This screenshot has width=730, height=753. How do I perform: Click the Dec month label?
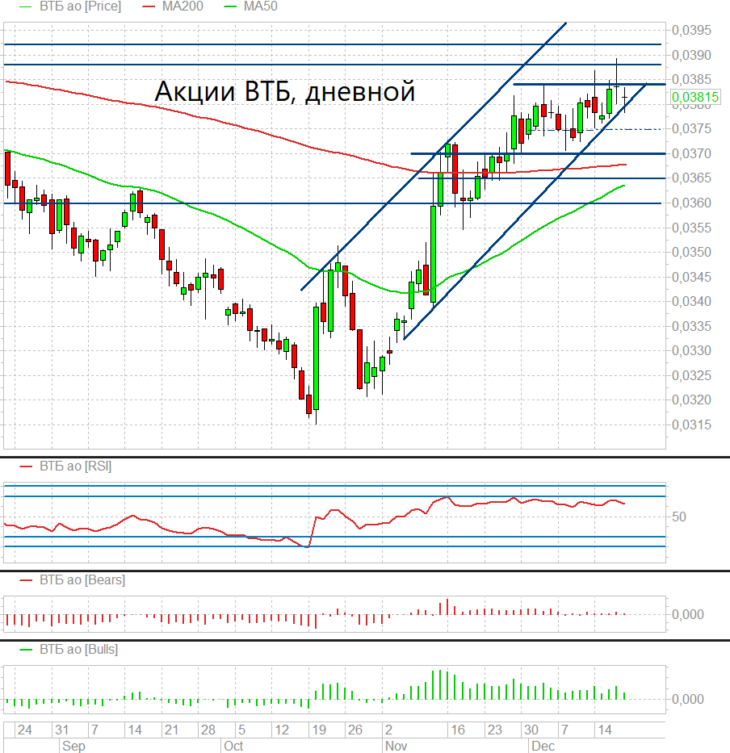pos(543,746)
